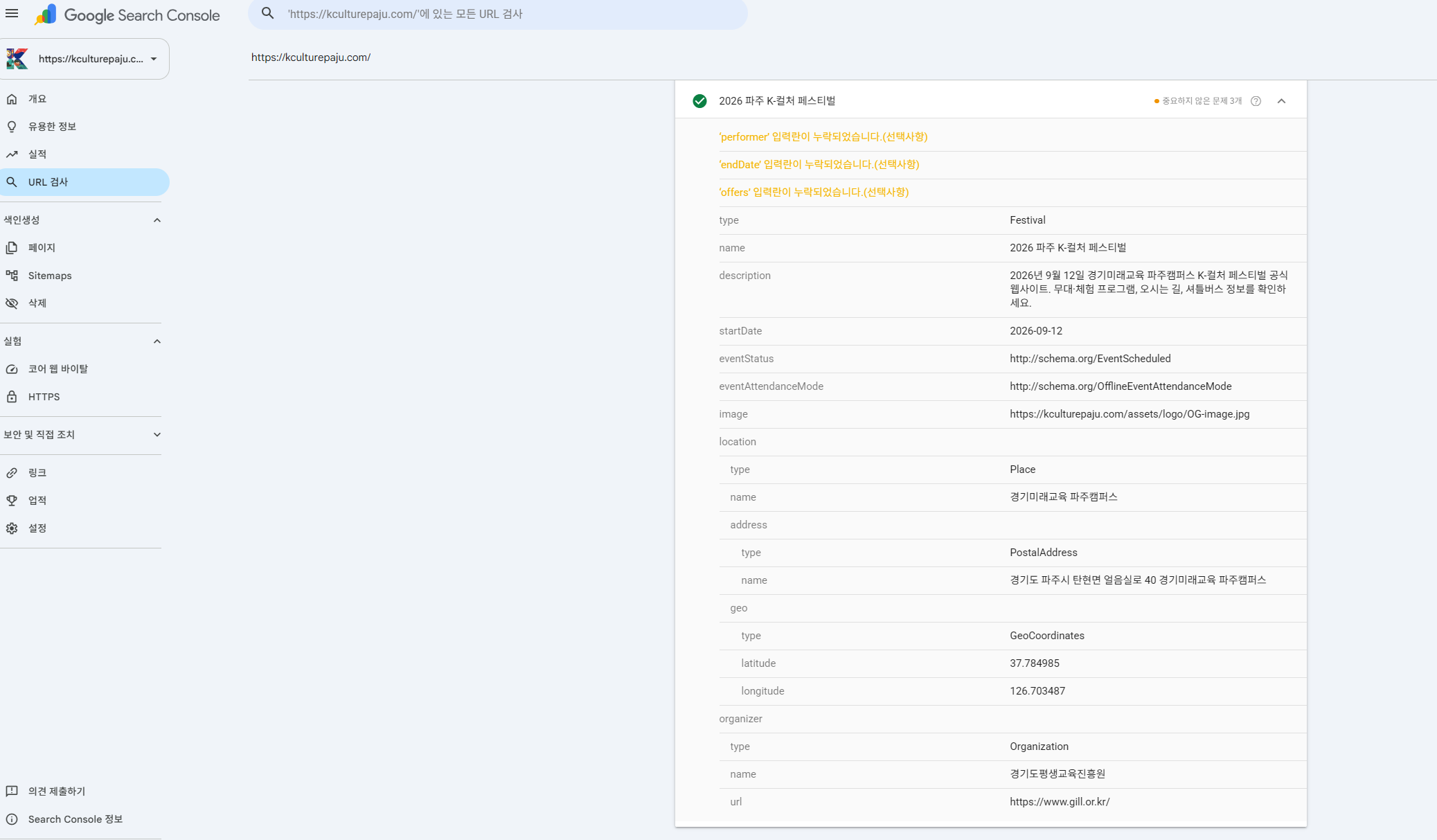The image size is (1437, 840).
Task: Click the 'offers' missing field warning
Action: (x=814, y=193)
